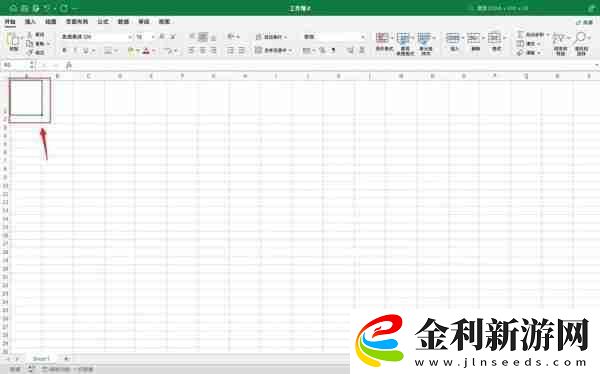Click the Decrease Indent icon
This screenshot has height=374, width=600.
230,50
